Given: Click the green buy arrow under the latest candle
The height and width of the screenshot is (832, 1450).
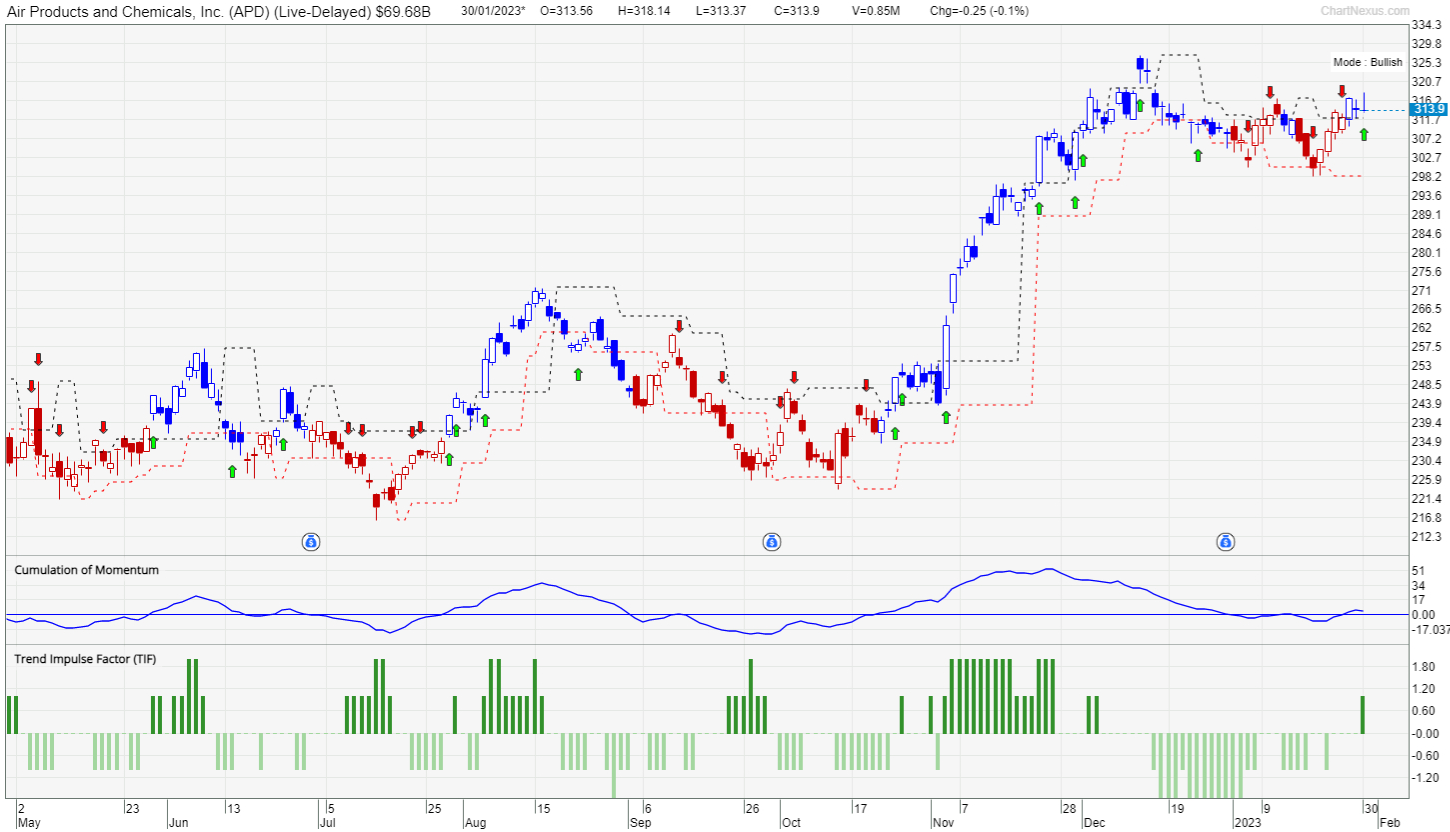Looking at the screenshot, I should point(1364,134).
